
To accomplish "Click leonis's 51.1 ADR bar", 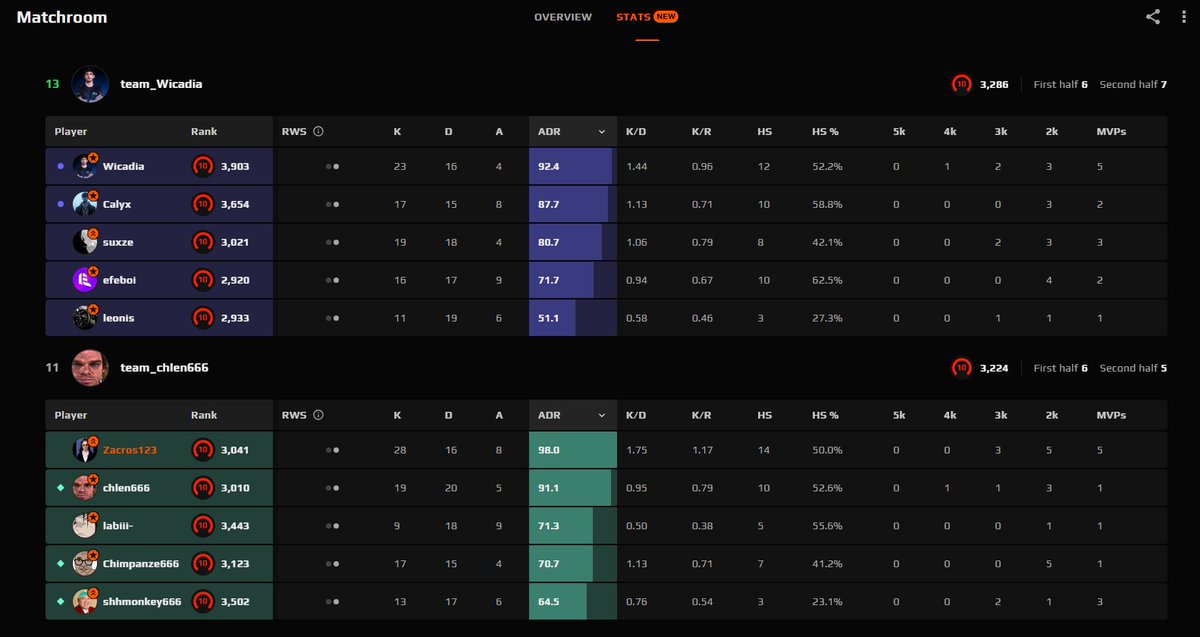I will 573,318.
